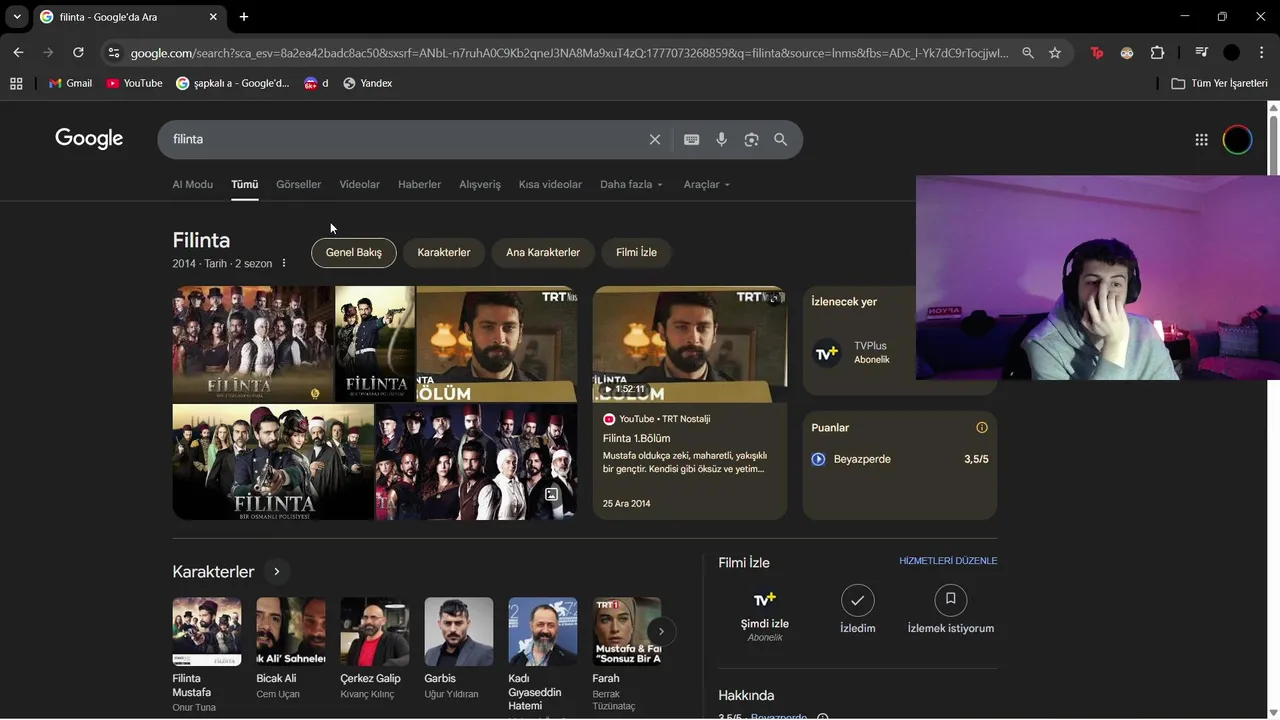The image size is (1280, 720).
Task: Open a new browser tab with plus
Action: click(x=244, y=17)
